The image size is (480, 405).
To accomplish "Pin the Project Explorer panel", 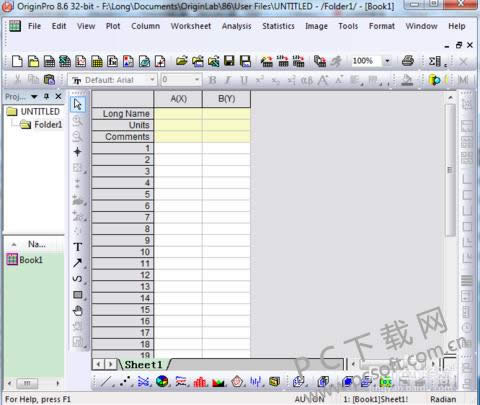I will 46,97.
